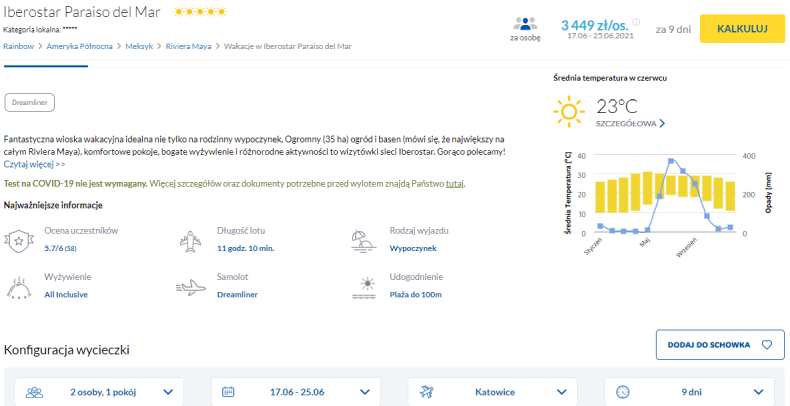790x406 pixels.
Task: Open the '2 osoby, 1 pokój' dropdown
Action: pos(99,391)
